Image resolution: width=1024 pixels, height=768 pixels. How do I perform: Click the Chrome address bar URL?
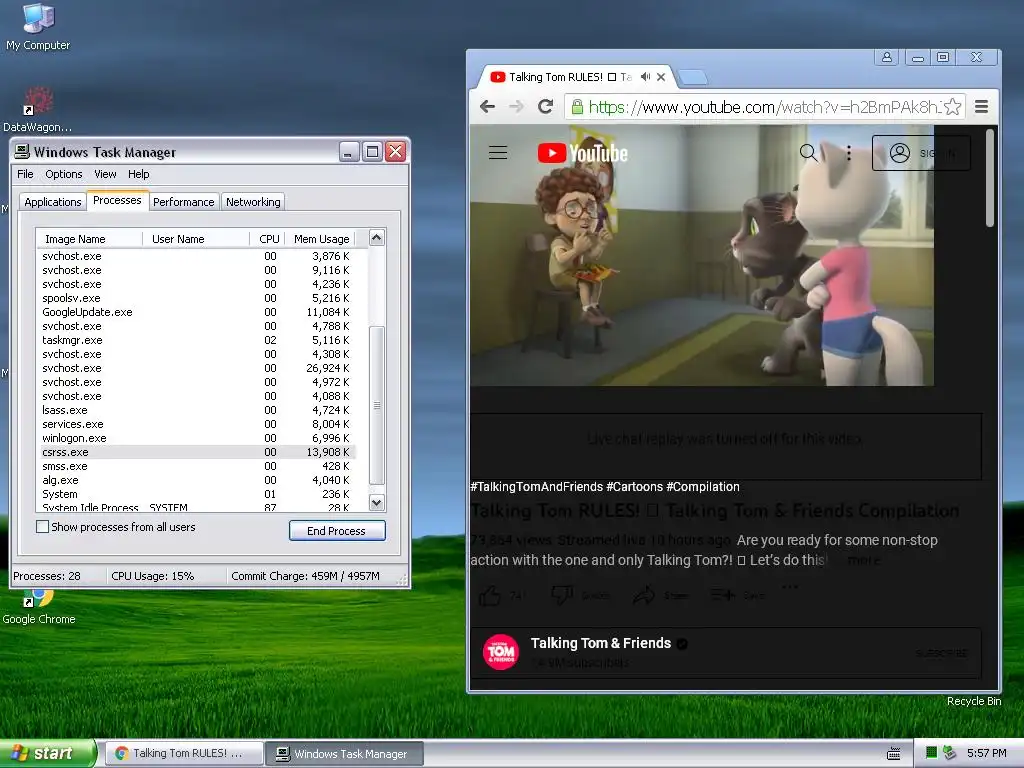(x=765, y=106)
